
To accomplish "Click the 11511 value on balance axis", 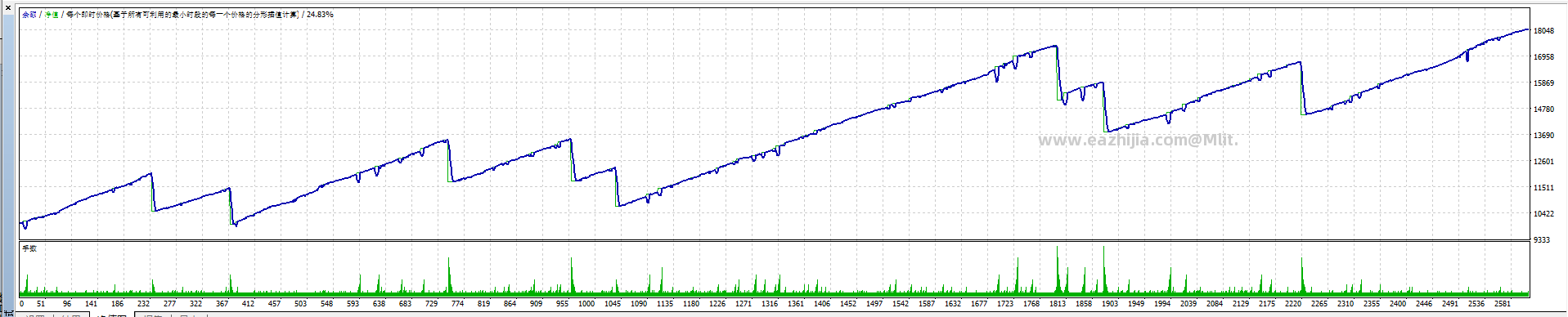I will click(1543, 188).
